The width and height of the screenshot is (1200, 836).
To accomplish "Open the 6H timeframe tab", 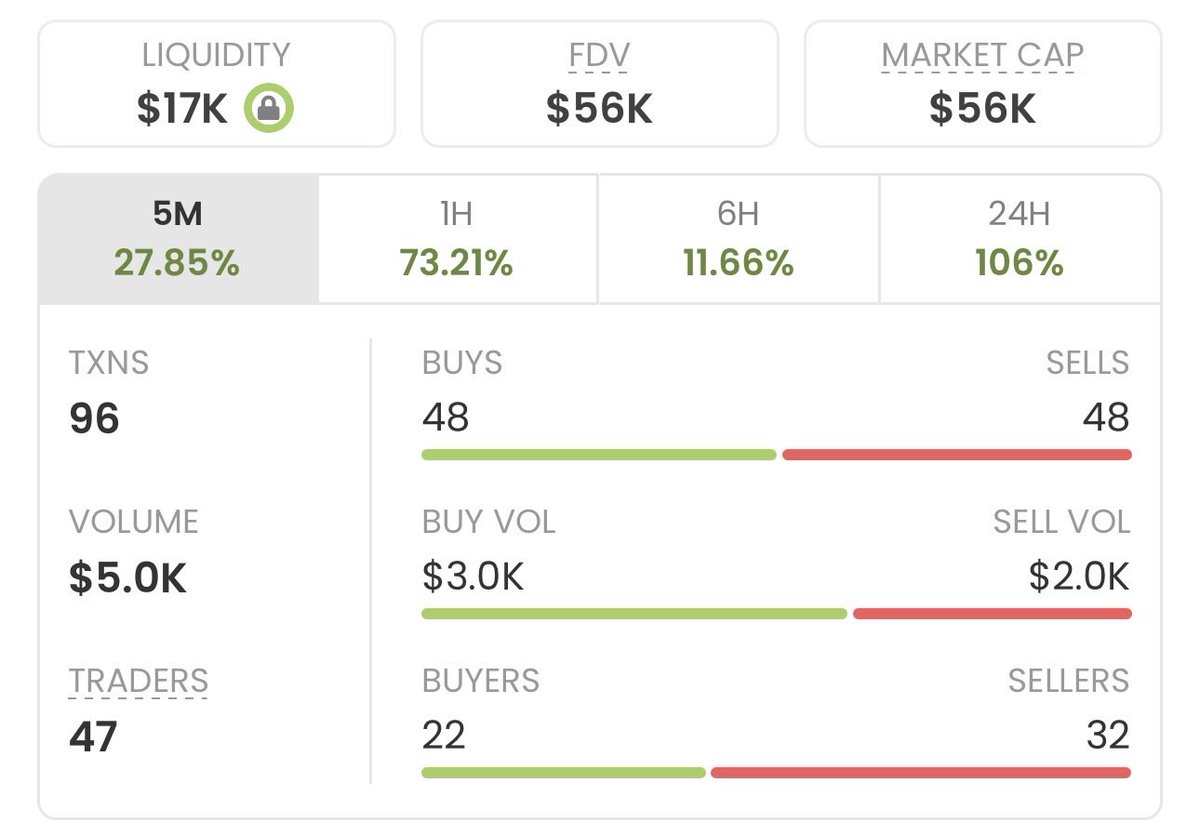I will click(x=738, y=239).
